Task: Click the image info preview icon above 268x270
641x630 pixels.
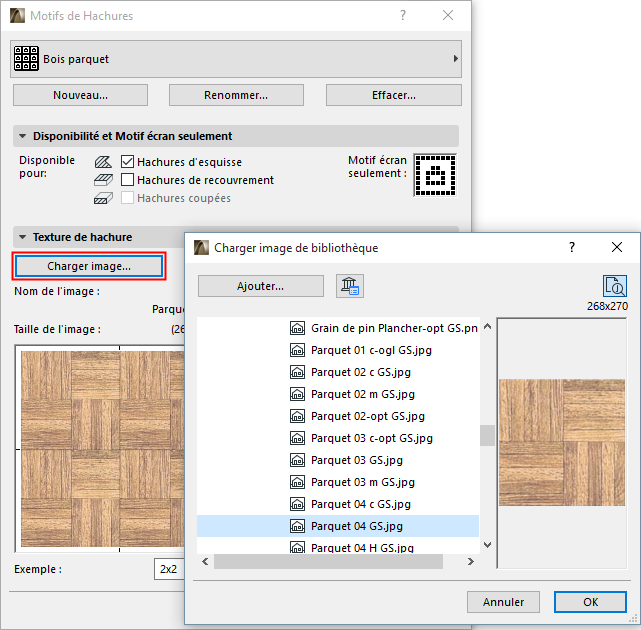Action: [x=614, y=286]
